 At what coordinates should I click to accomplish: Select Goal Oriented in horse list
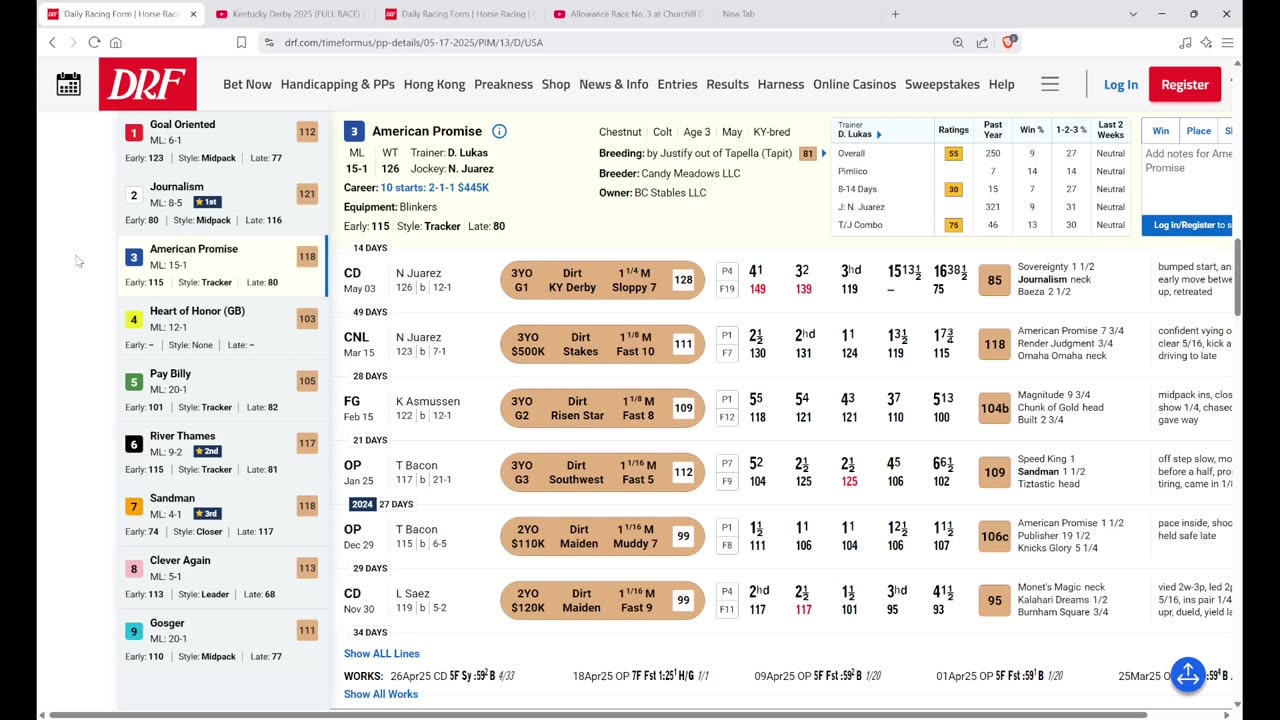click(x=221, y=141)
